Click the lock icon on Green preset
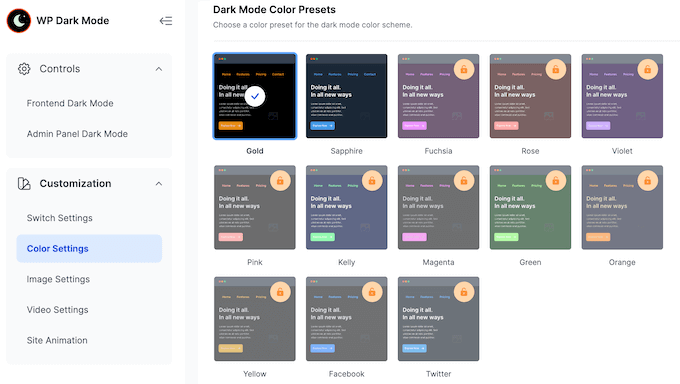The image size is (680, 384). click(x=556, y=181)
